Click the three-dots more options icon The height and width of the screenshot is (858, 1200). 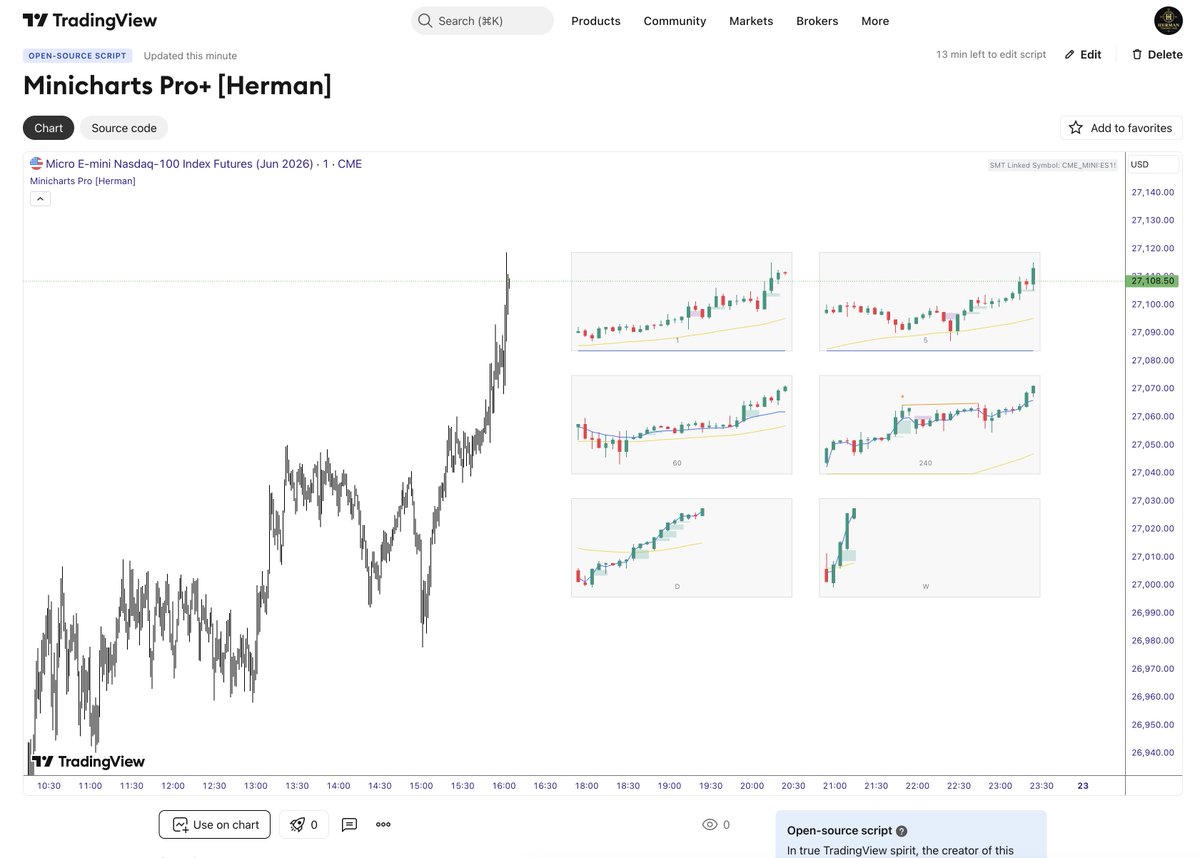(381, 823)
